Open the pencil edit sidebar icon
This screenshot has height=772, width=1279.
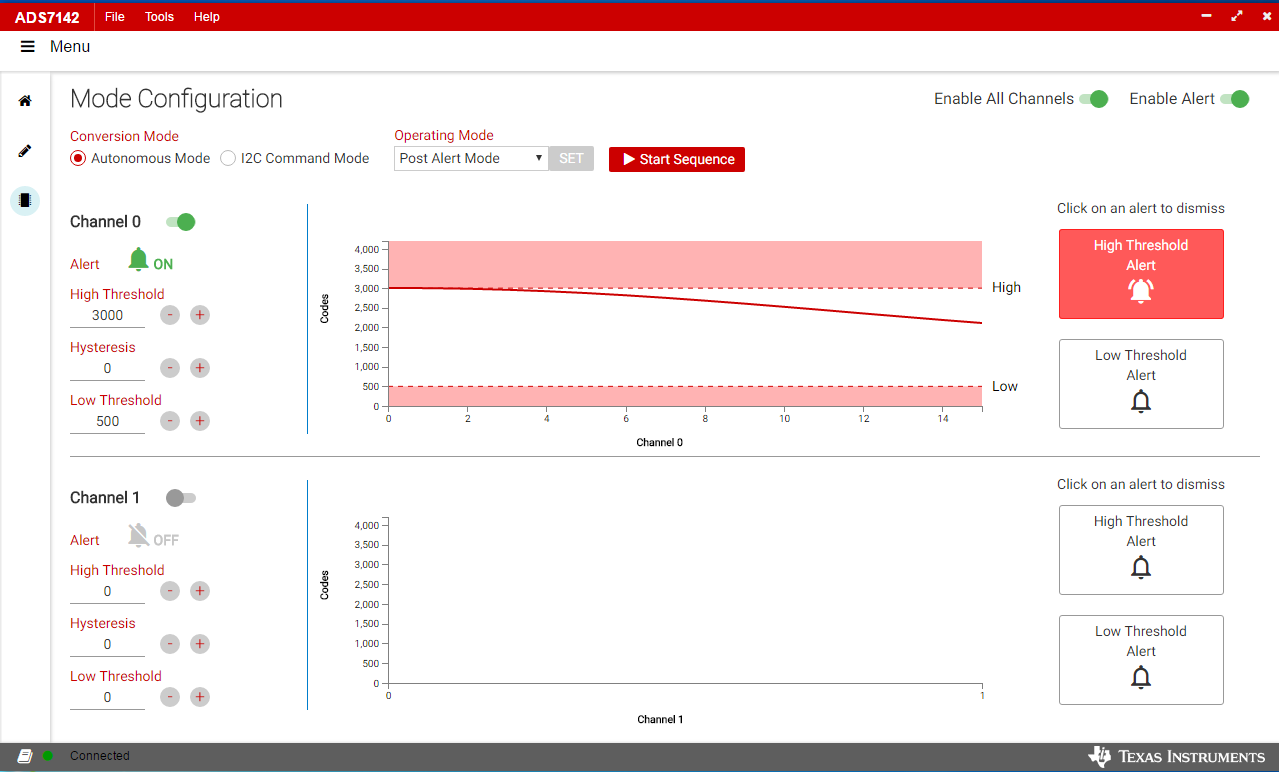(25, 151)
